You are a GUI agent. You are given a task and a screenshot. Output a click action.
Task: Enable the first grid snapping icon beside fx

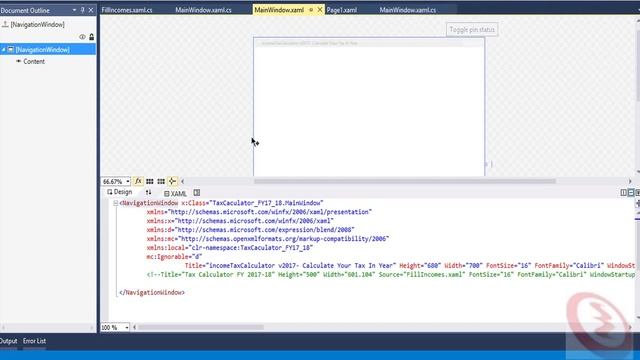pos(150,181)
